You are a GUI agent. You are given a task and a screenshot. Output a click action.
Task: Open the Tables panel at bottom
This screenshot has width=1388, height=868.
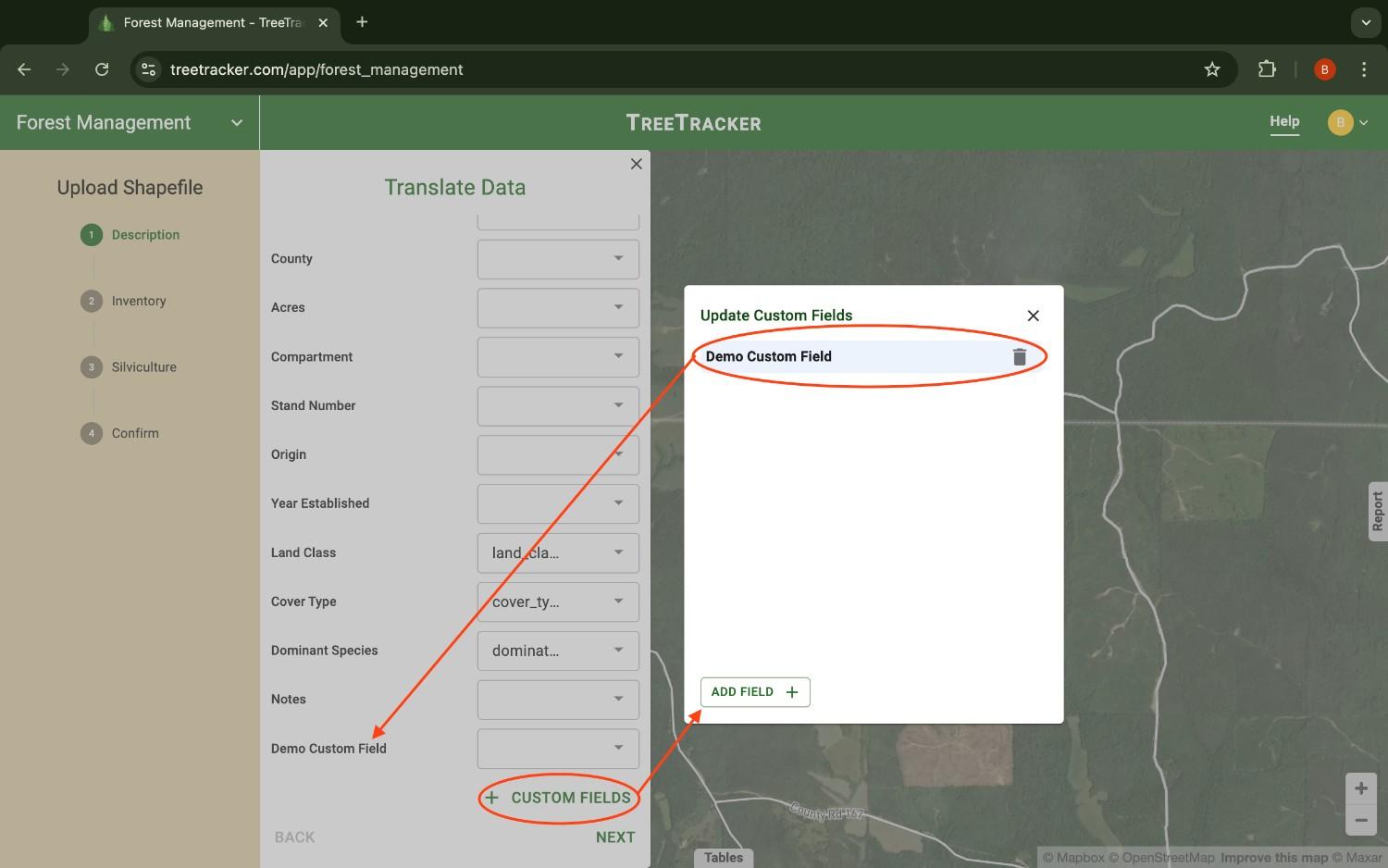(x=723, y=857)
